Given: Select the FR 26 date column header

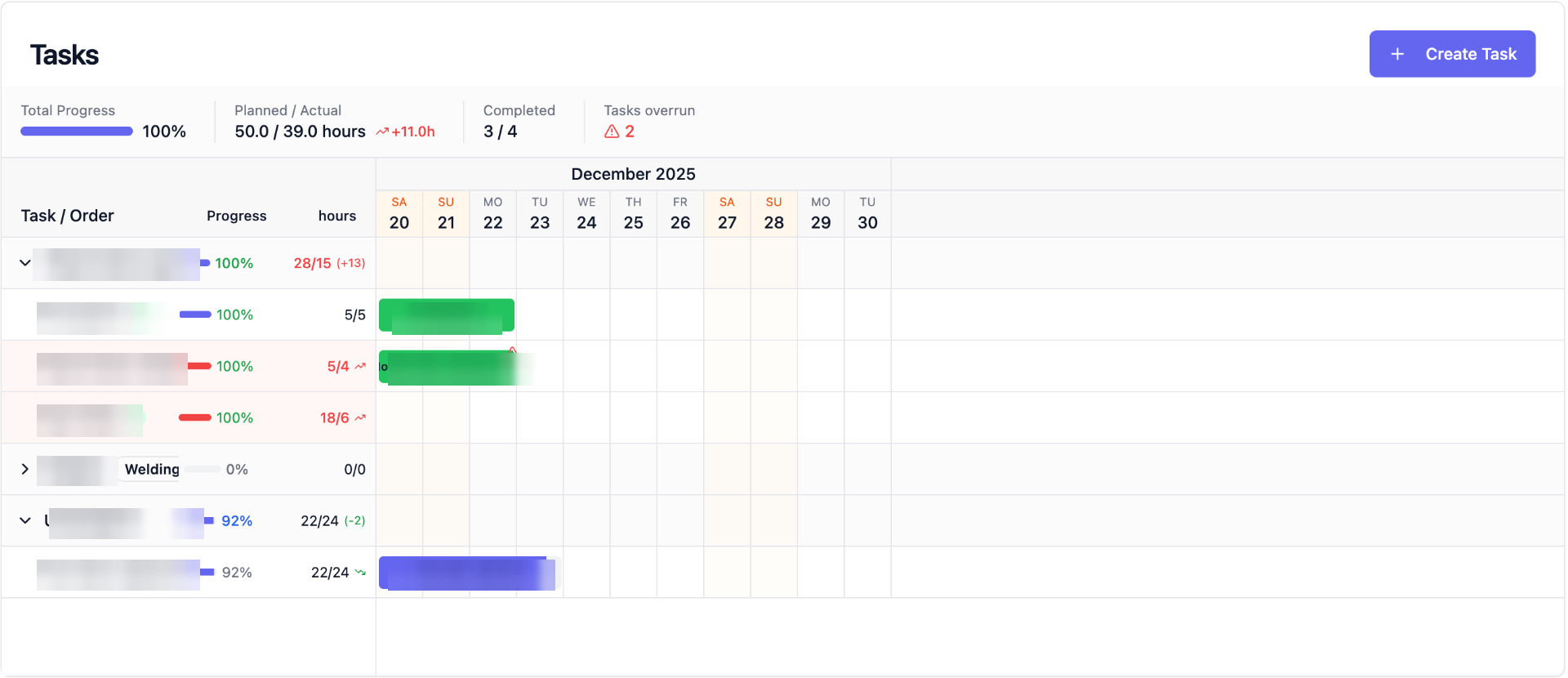Looking at the screenshot, I should point(680,214).
